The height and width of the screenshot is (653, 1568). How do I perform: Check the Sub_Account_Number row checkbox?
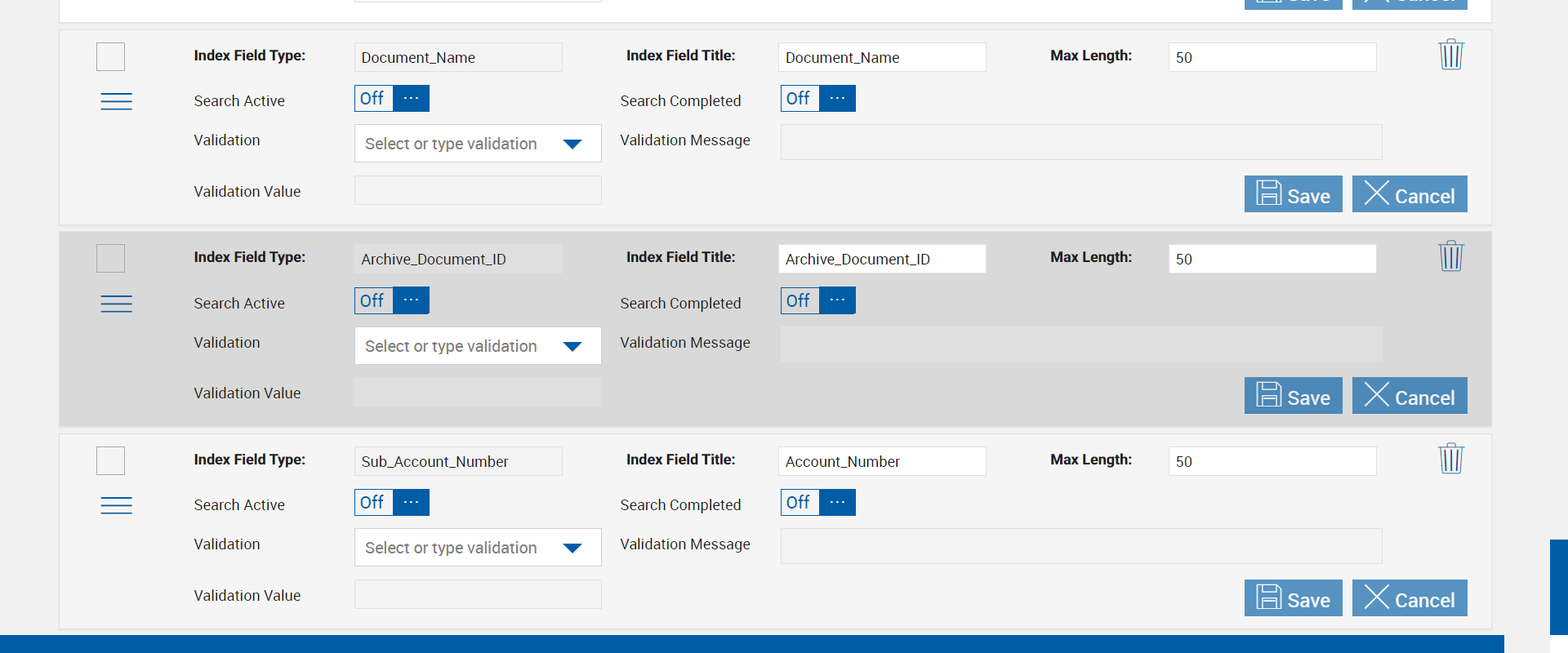111,461
